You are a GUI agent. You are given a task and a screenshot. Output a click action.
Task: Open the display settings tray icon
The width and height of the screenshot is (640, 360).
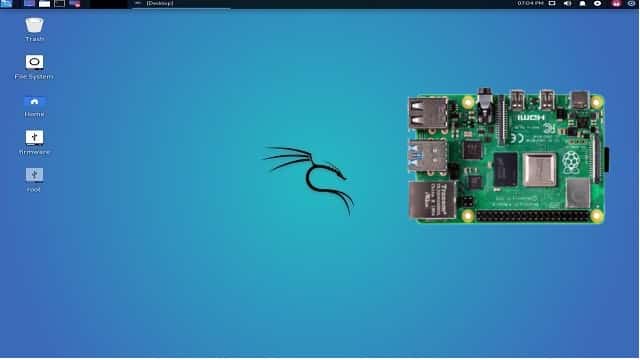pos(552,3)
